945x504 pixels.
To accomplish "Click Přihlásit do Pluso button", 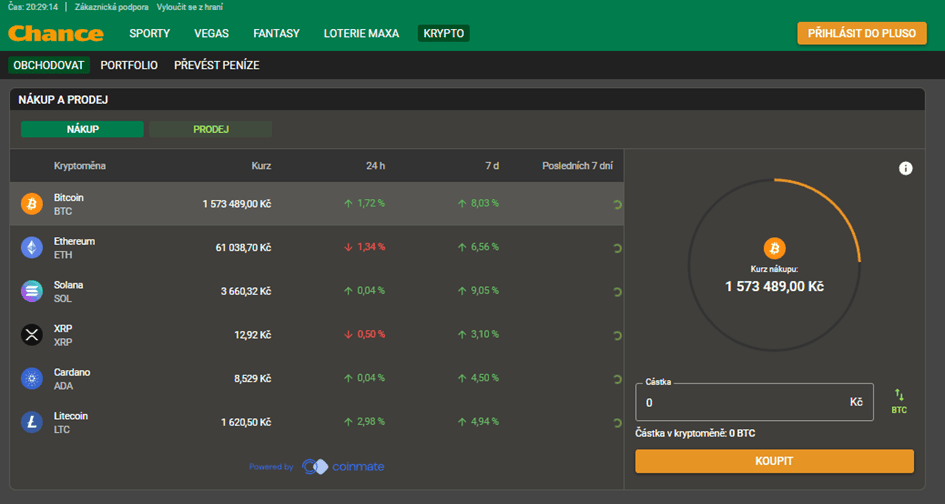I will (862, 33).
